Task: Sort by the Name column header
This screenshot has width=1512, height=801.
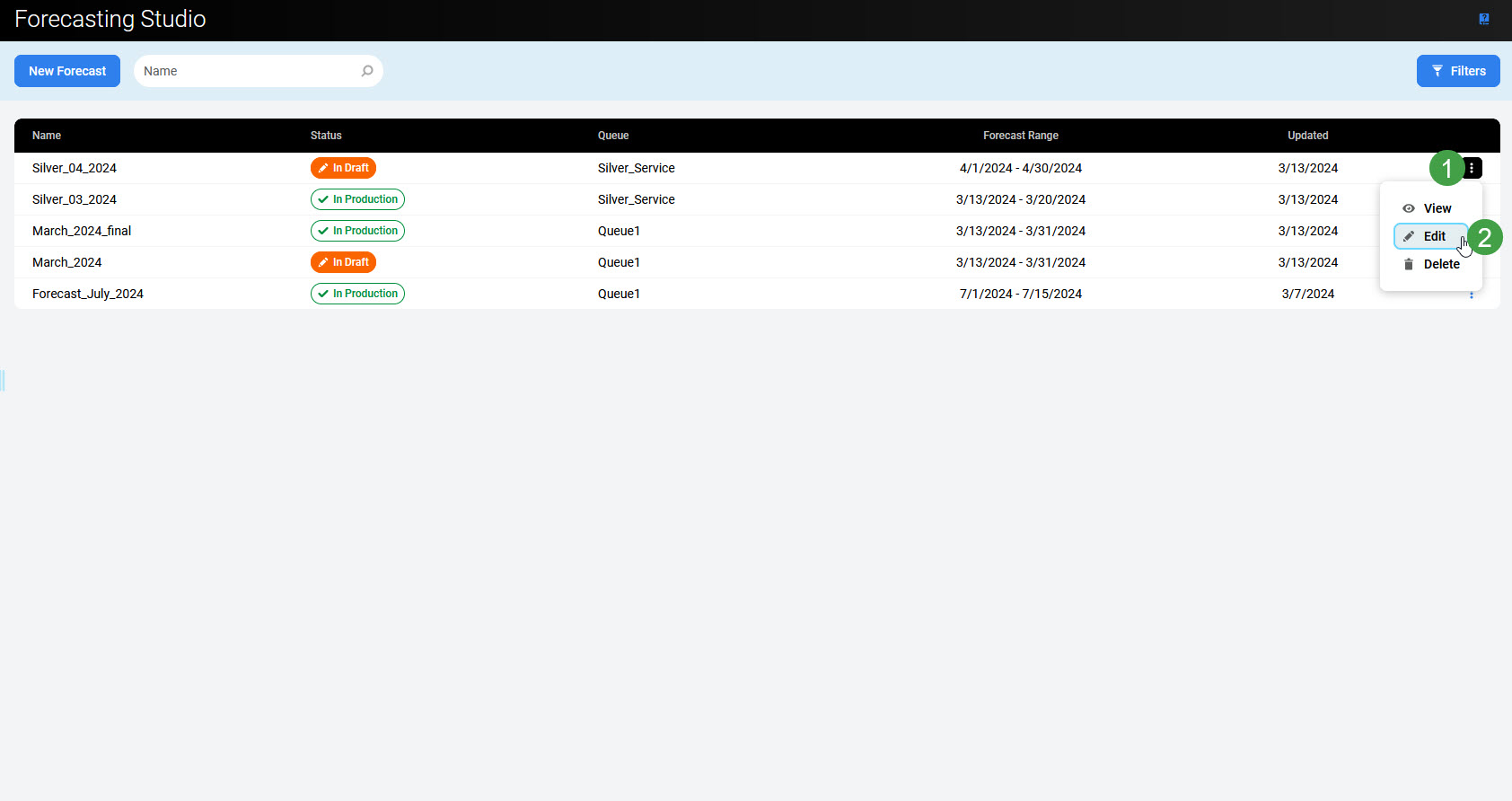Action: coord(47,136)
